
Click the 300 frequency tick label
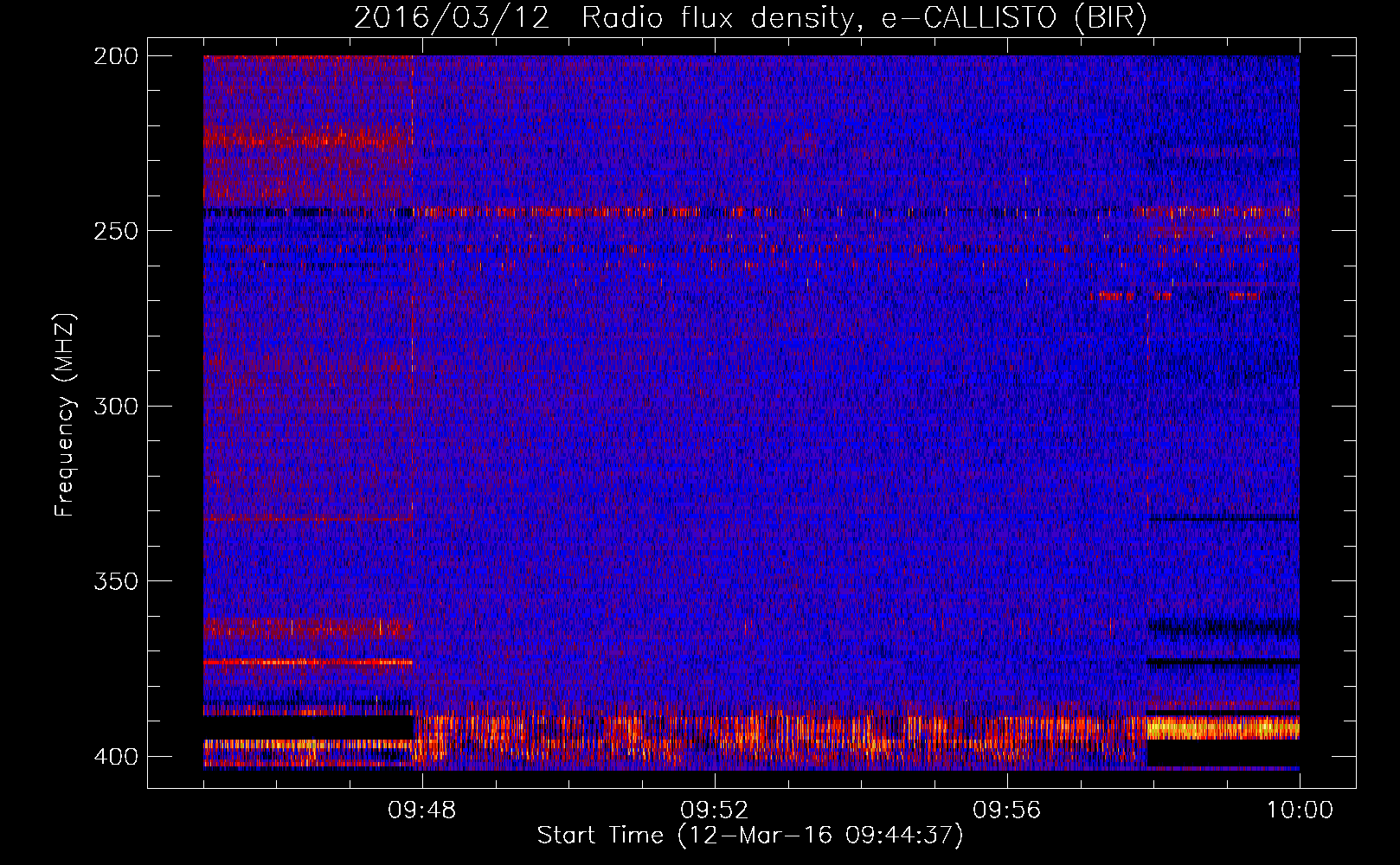coord(115,406)
